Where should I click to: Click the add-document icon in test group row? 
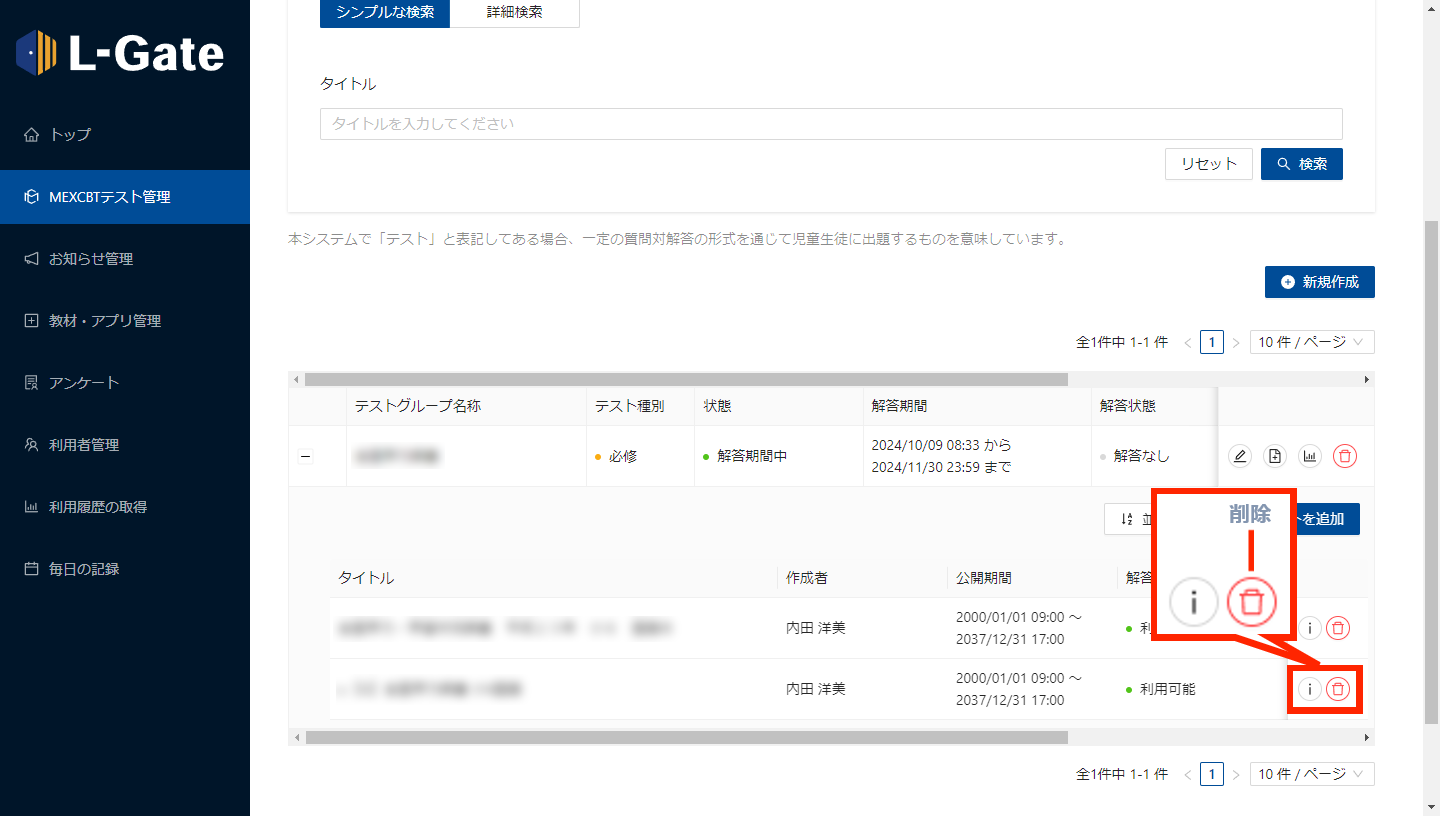click(1274, 457)
